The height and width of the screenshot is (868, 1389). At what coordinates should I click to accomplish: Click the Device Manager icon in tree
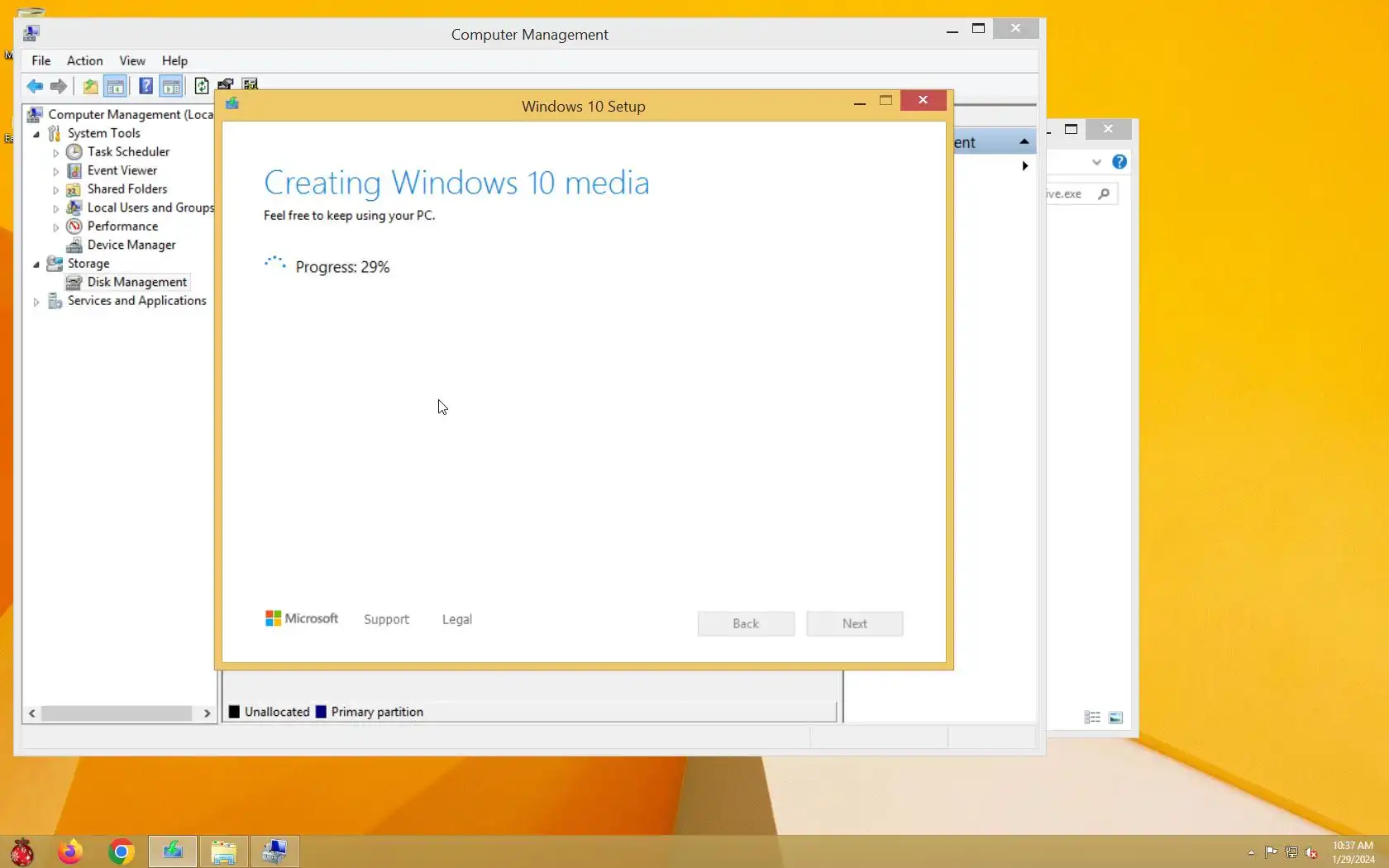click(x=74, y=245)
